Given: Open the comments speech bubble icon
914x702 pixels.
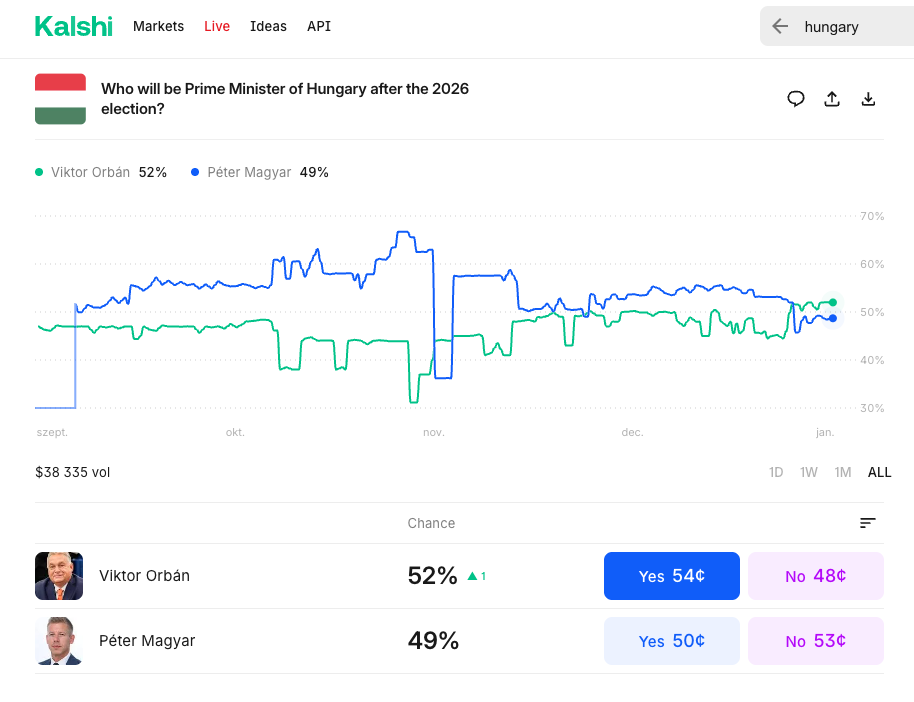Looking at the screenshot, I should pyautogui.click(x=796, y=98).
